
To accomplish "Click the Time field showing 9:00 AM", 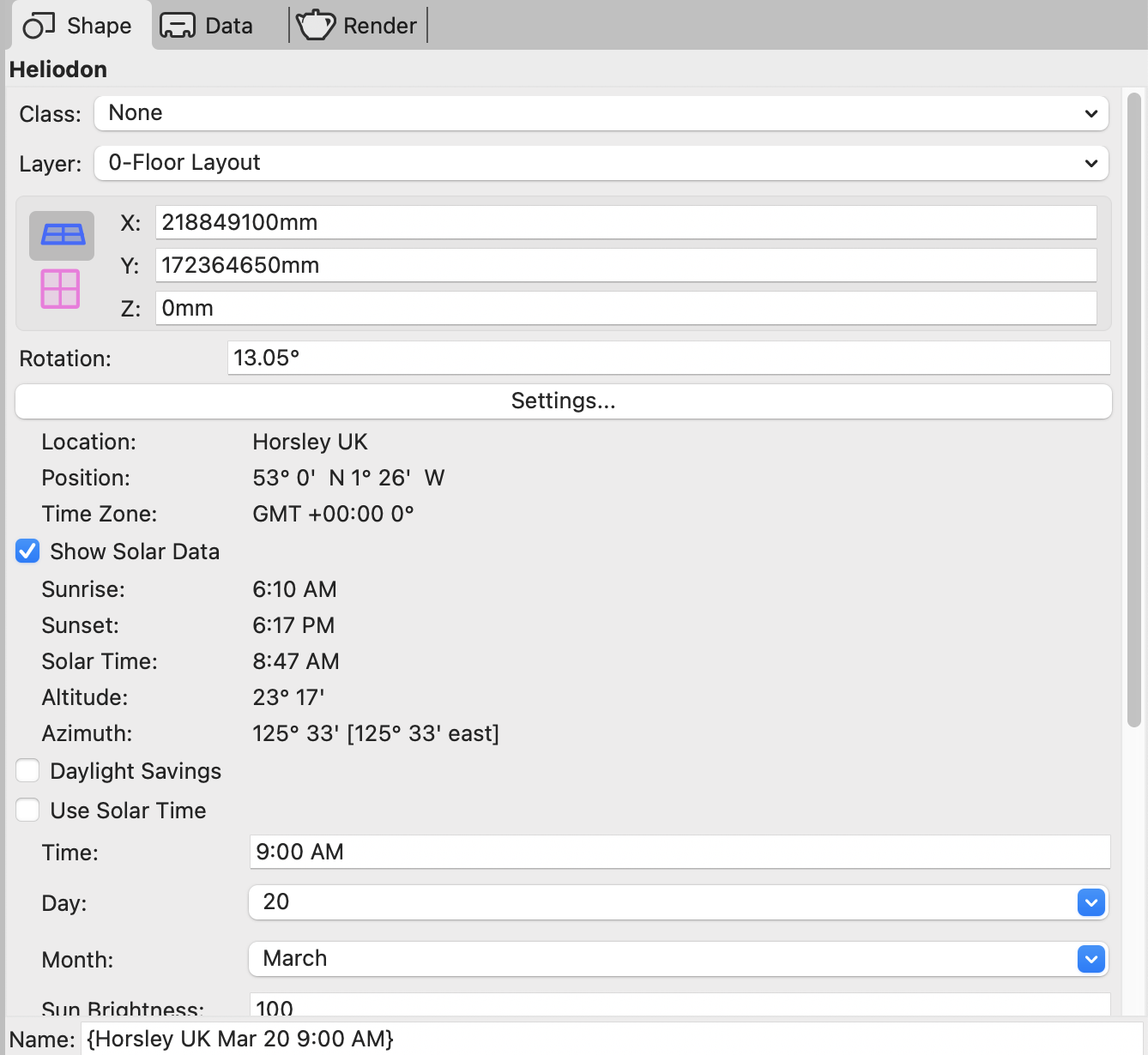I will pos(678,852).
